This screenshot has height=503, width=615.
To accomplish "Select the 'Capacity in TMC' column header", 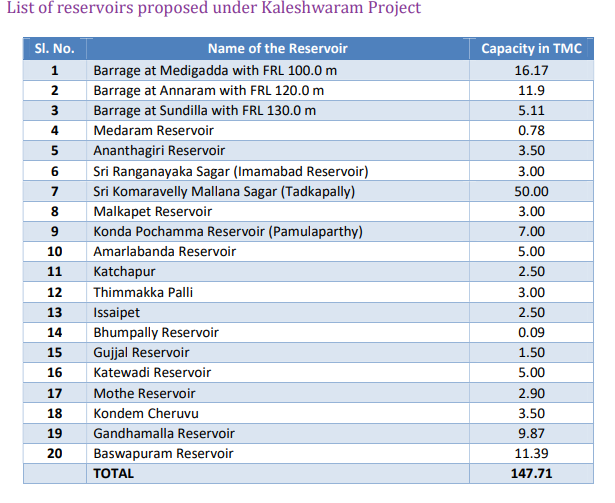I will 530,49.
